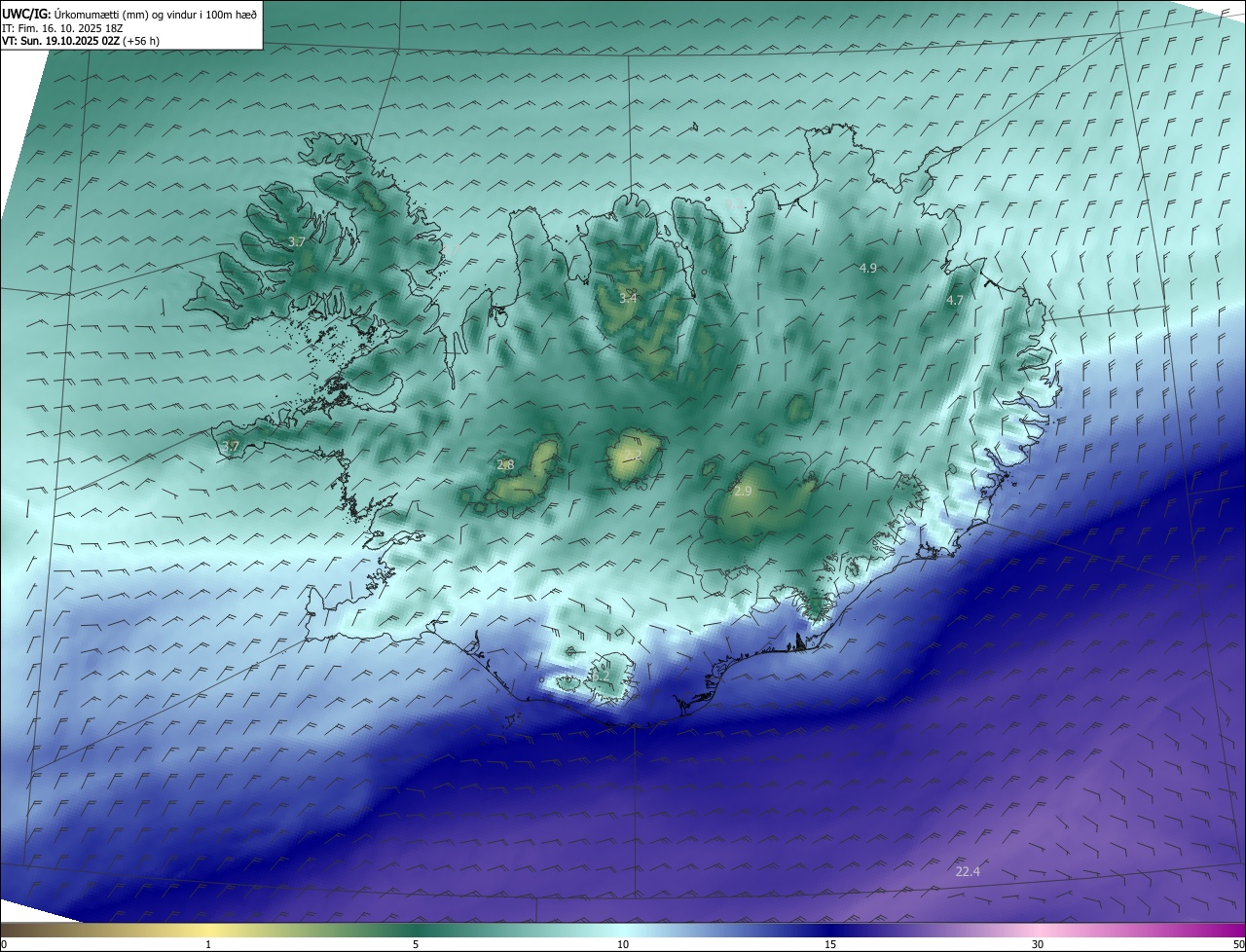1246x952 pixels.
Task: Click the 4.9 value in northeast Iceland
Action: pos(868,268)
